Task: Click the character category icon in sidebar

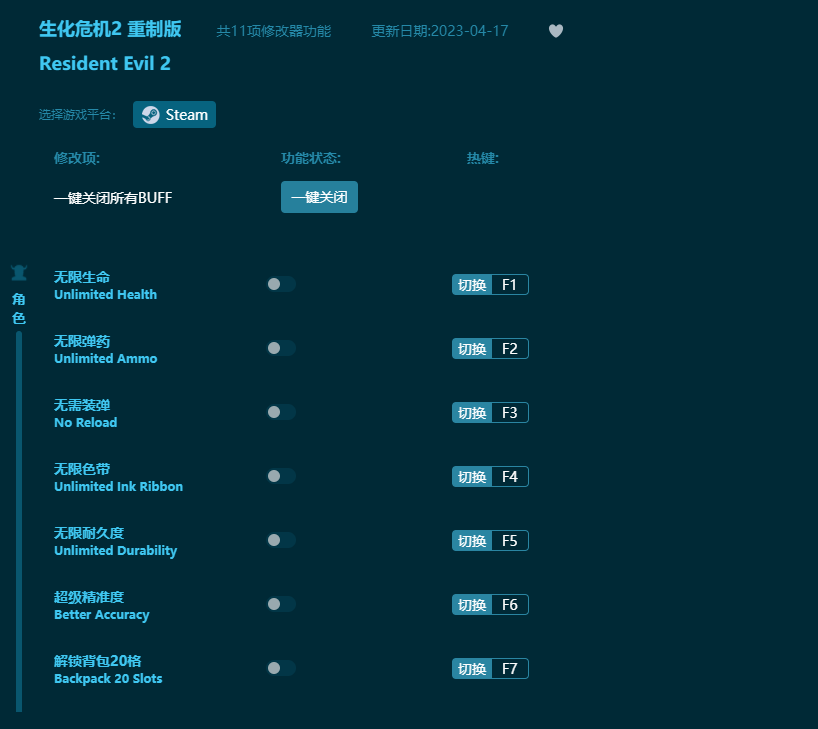Action: tap(19, 272)
